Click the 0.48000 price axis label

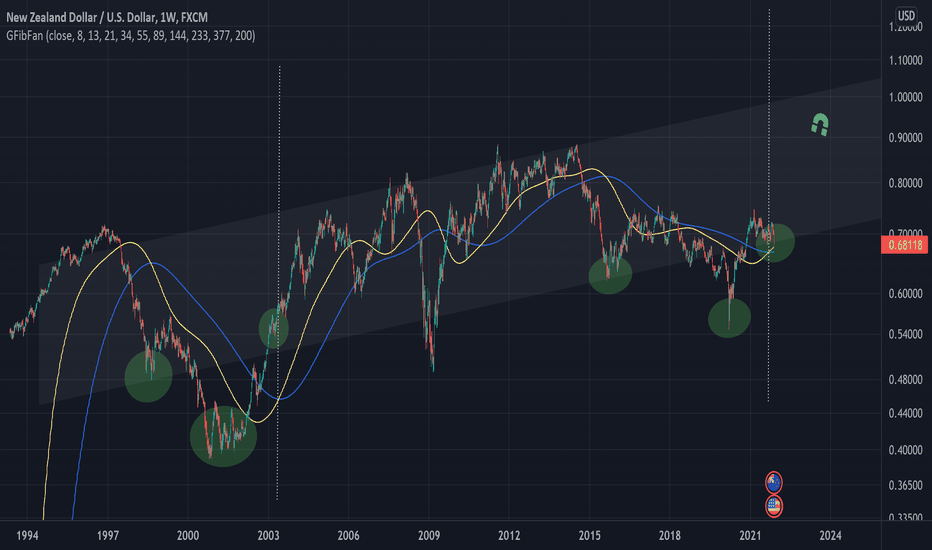(x=905, y=379)
